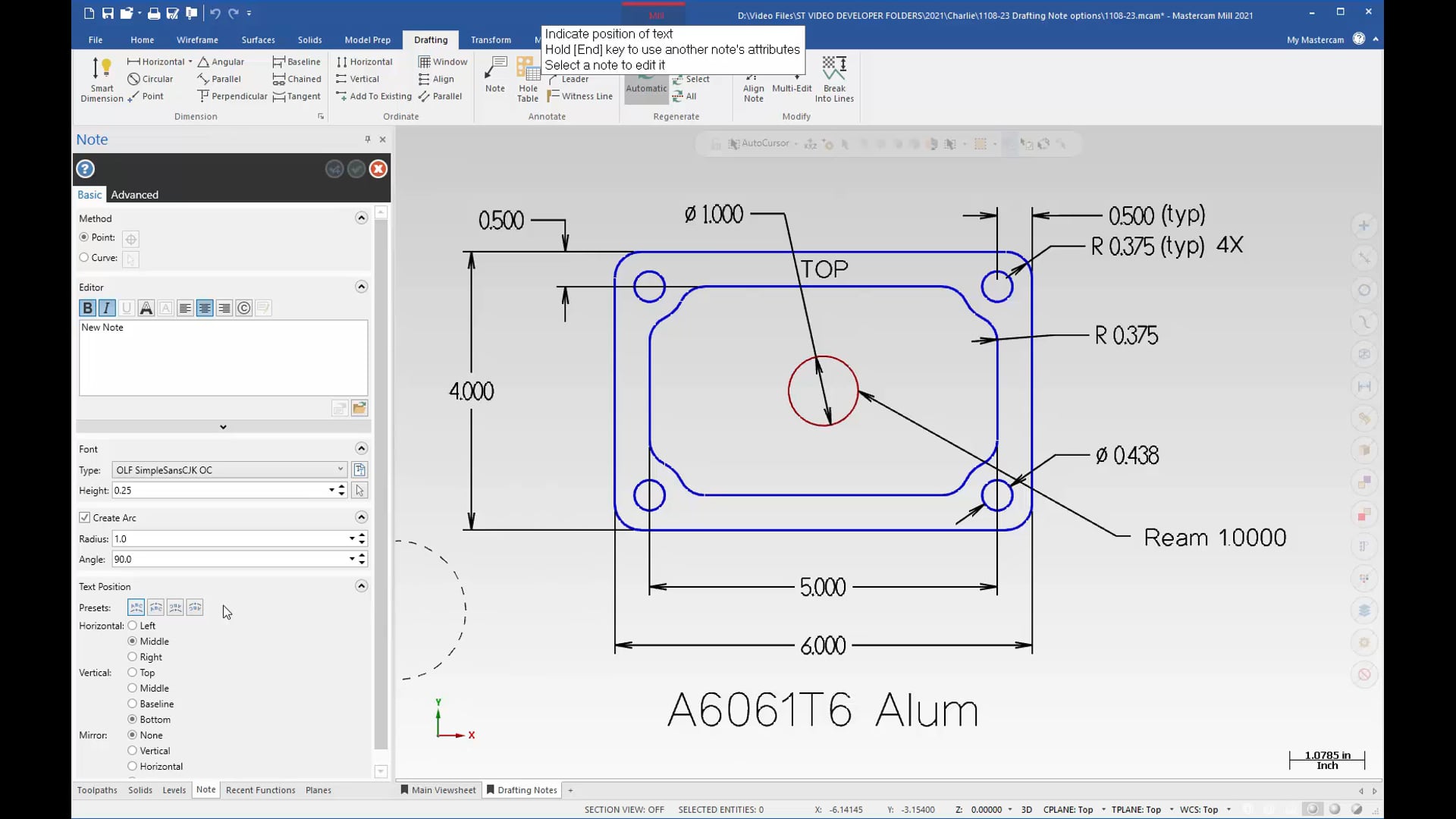This screenshot has height=819, width=1456.
Task: Adjust the font Height stepper field
Action: point(341,490)
